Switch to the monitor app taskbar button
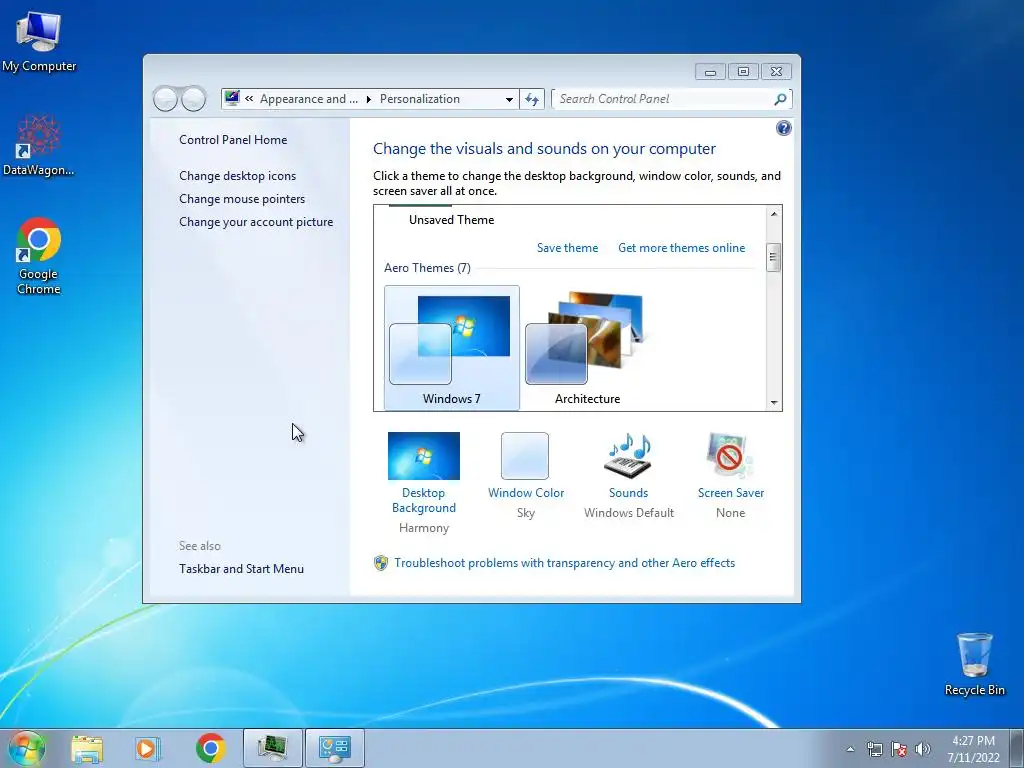This screenshot has width=1024, height=768. pyautogui.click(x=273, y=748)
